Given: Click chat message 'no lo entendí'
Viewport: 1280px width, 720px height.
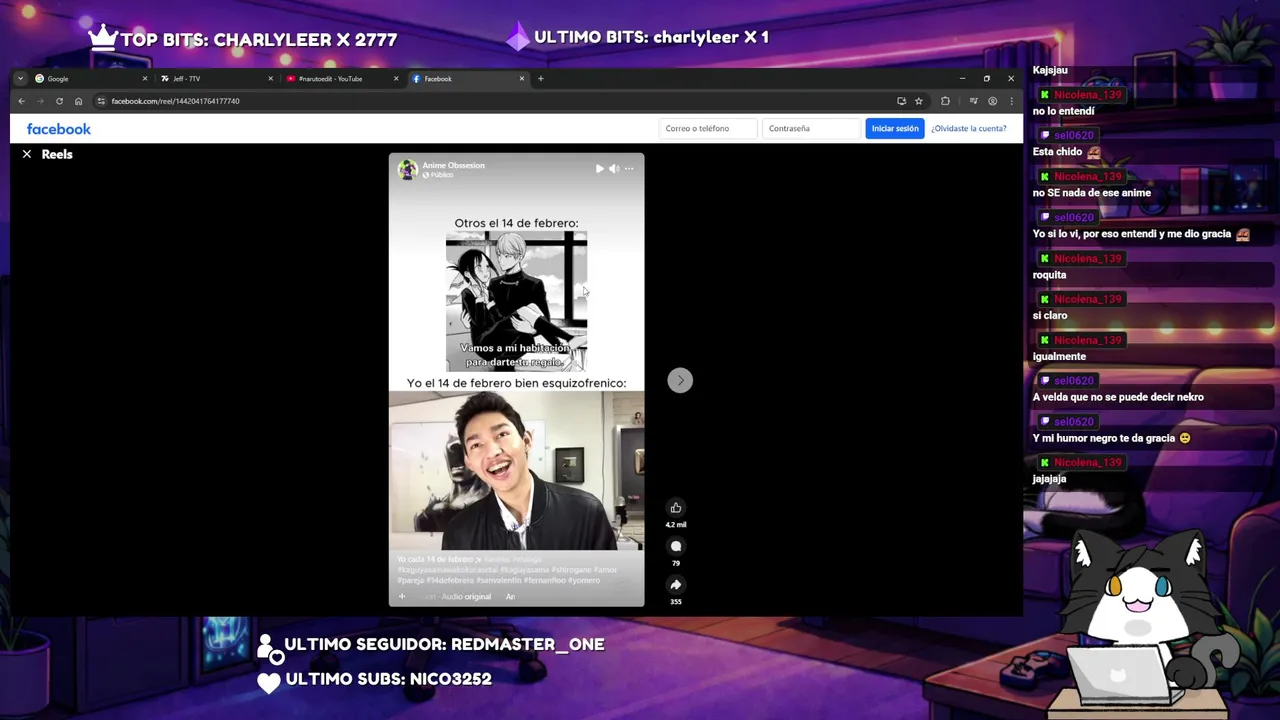Looking at the screenshot, I should pyautogui.click(x=1063, y=111).
